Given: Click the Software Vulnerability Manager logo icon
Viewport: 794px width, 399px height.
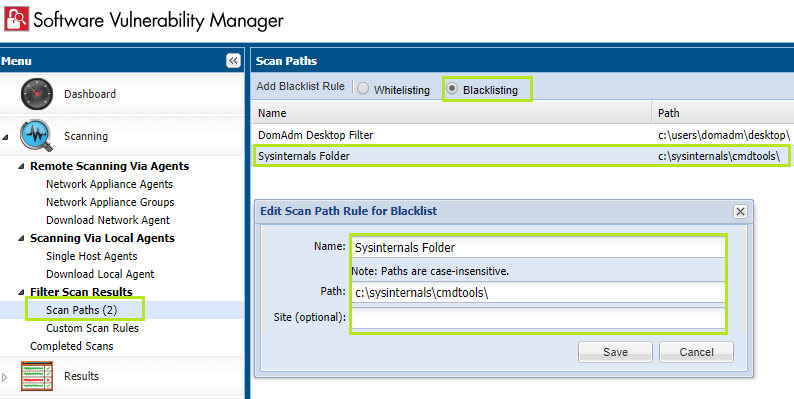Looking at the screenshot, I should (x=16, y=19).
